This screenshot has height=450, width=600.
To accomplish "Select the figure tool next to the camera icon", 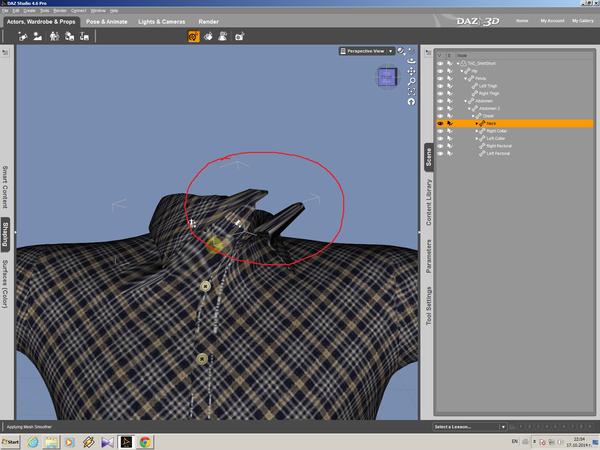I will pos(223,37).
